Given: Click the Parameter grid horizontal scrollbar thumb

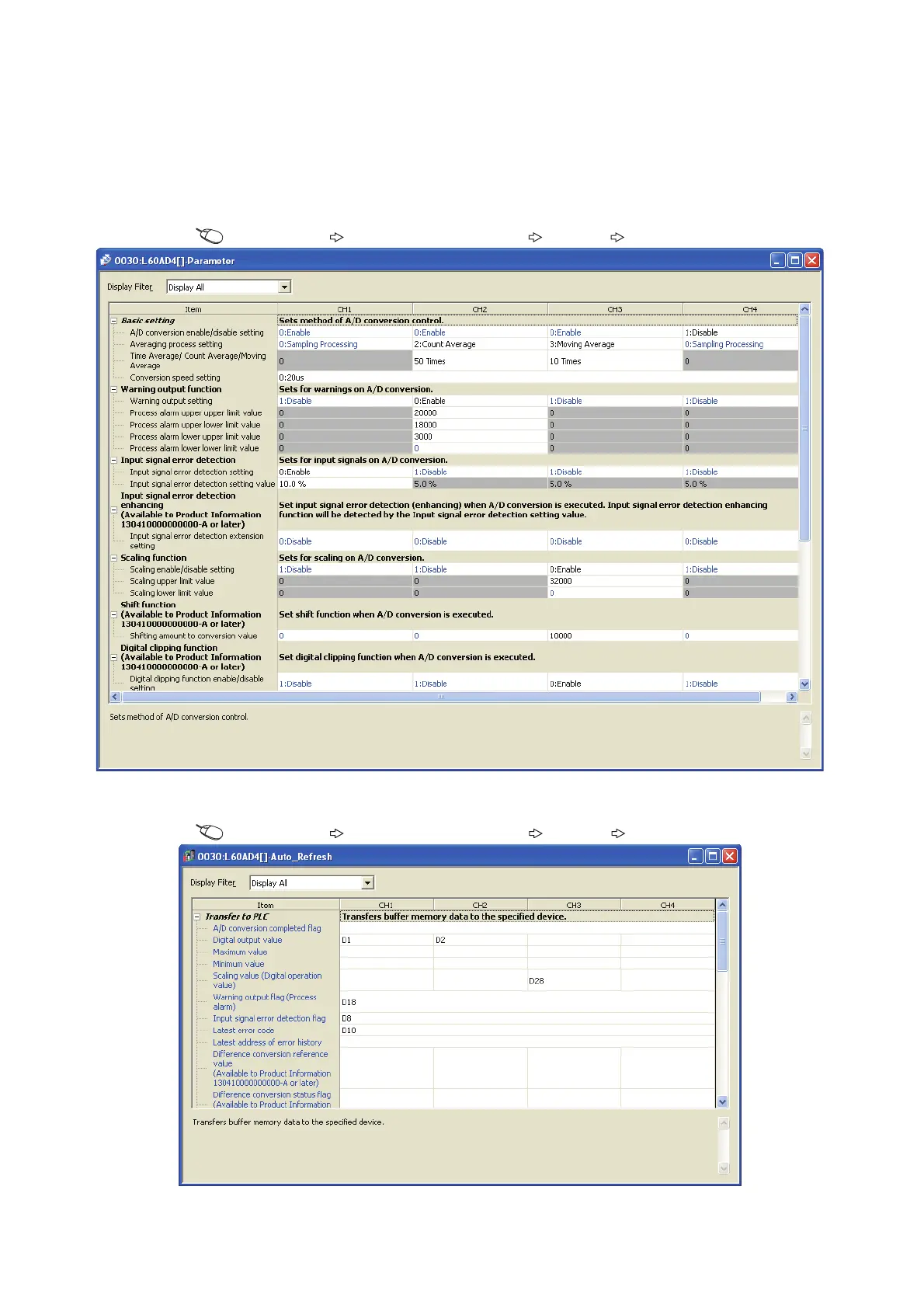Looking at the screenshot, I should point(441,697).
